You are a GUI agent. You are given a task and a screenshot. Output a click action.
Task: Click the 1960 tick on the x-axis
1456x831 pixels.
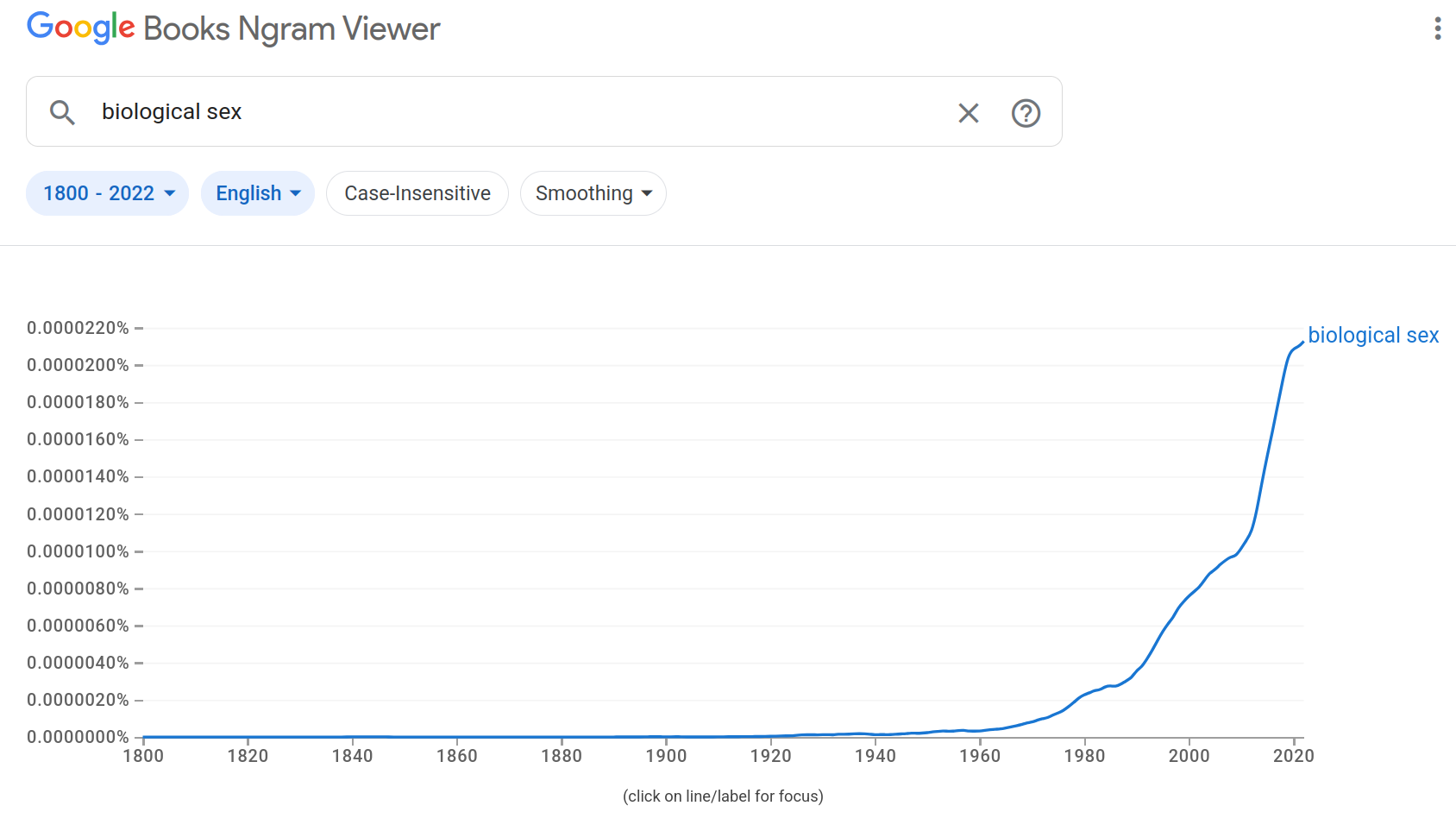pyautogui.click(x=980, y=756)
